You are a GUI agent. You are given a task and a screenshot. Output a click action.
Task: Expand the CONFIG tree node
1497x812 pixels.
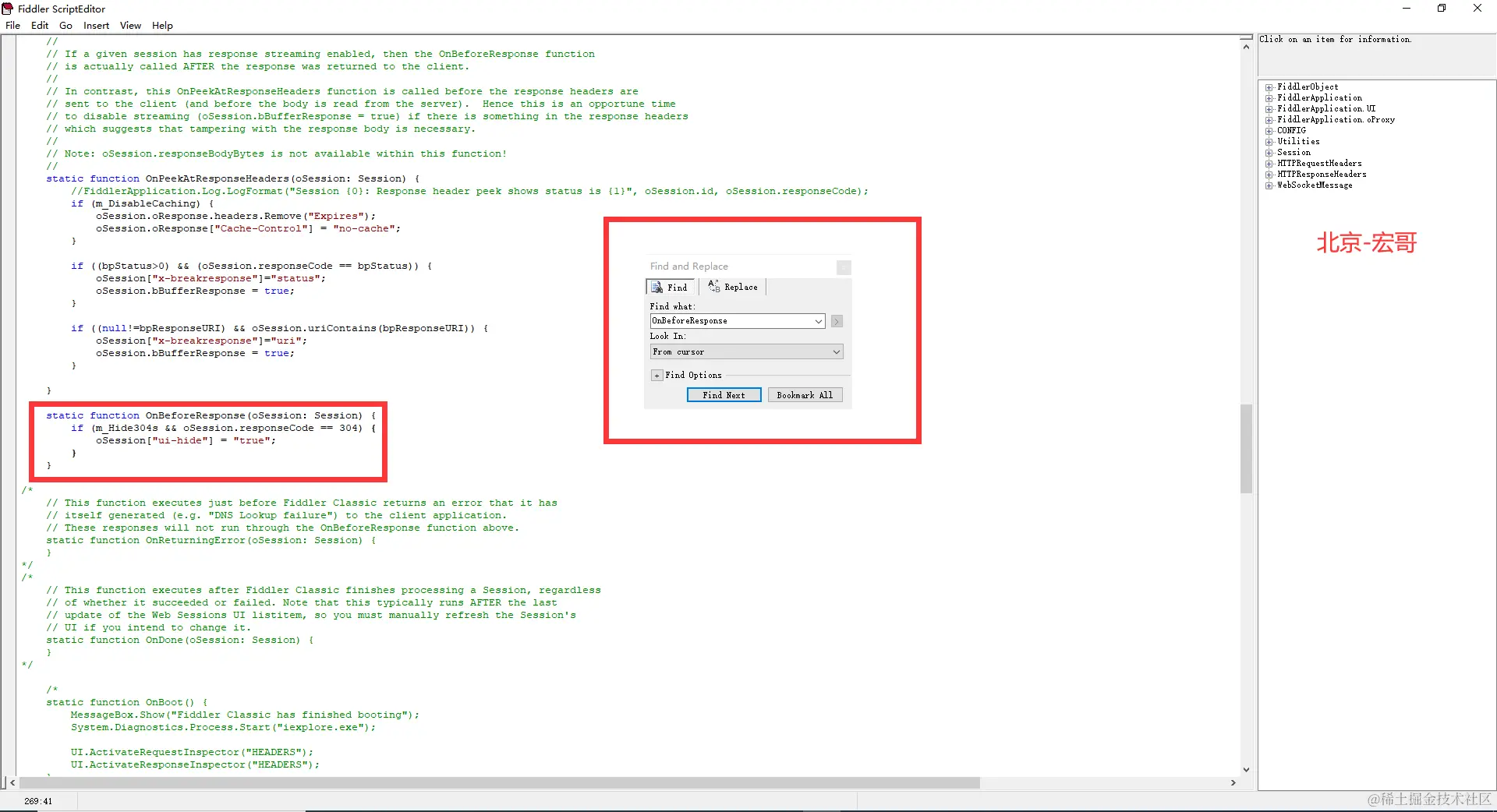pyautogui.click(x=1269, y=131)
